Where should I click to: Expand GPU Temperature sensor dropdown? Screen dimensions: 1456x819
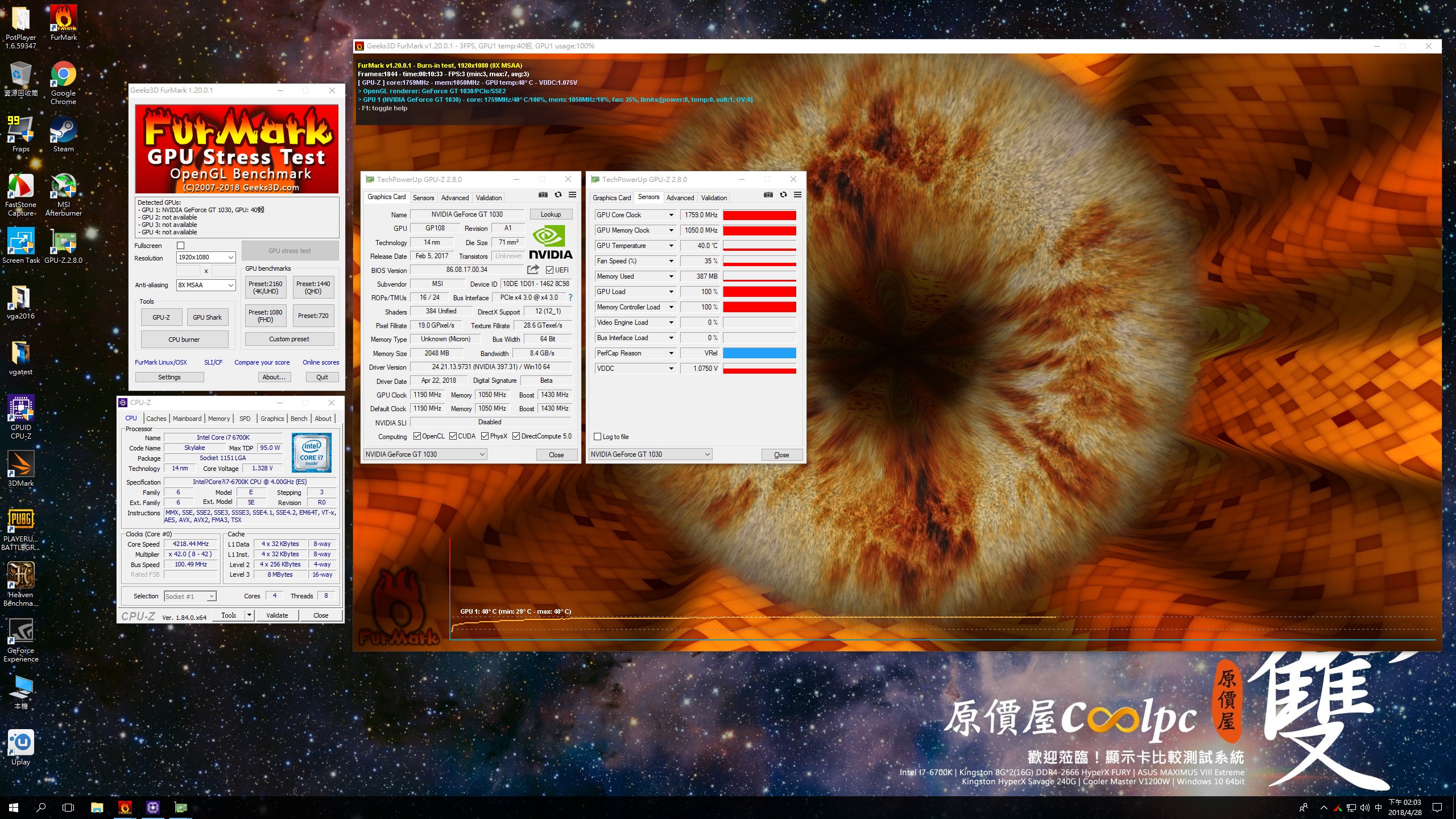click(x=671, y=246)
